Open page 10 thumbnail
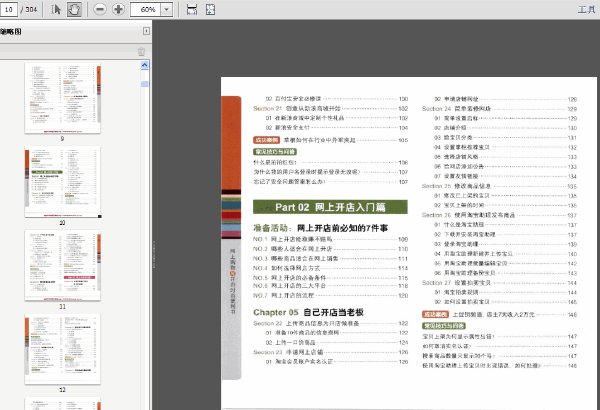Viewport: 600px width, 410px height. (63, 182)
